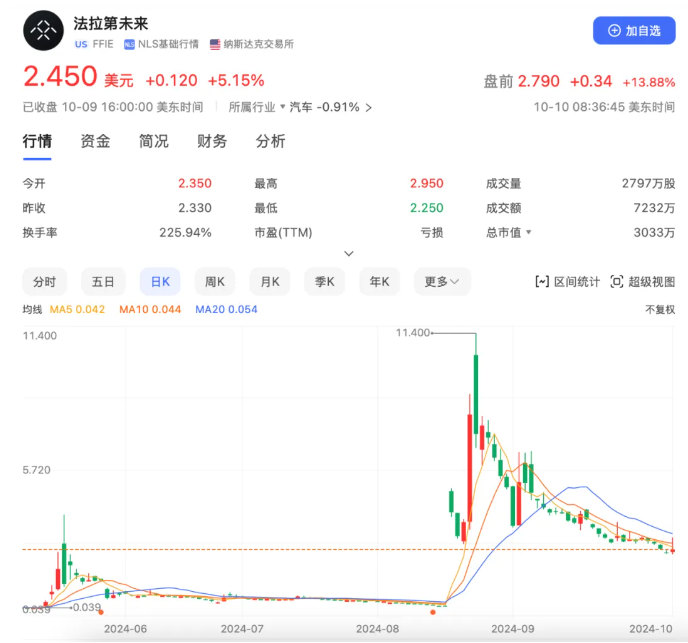Select the 分时 chart period
688x643 pixels.
pos(44,282)
